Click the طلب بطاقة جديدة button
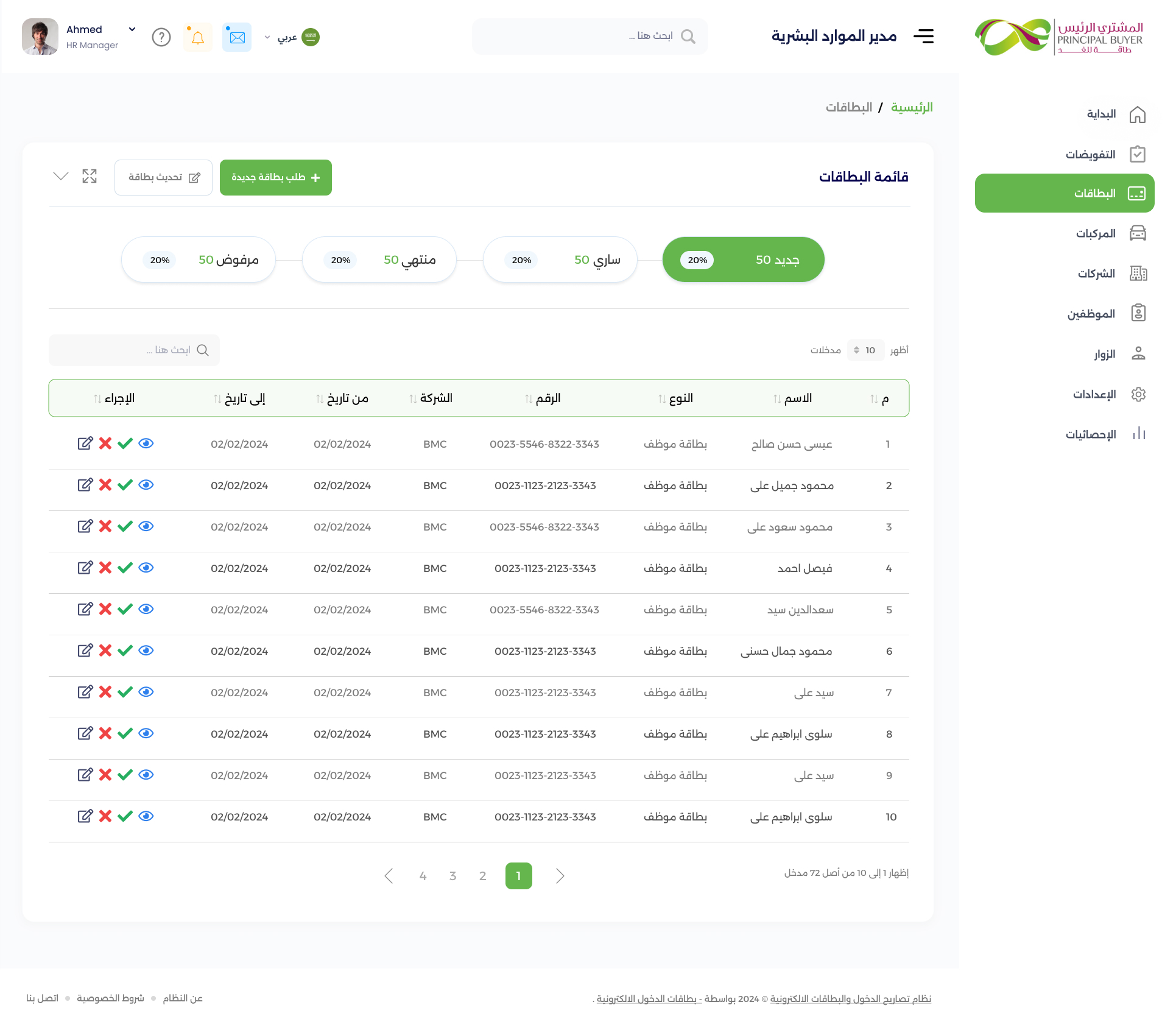The image size is (1176, 1030). click(276, 177)
